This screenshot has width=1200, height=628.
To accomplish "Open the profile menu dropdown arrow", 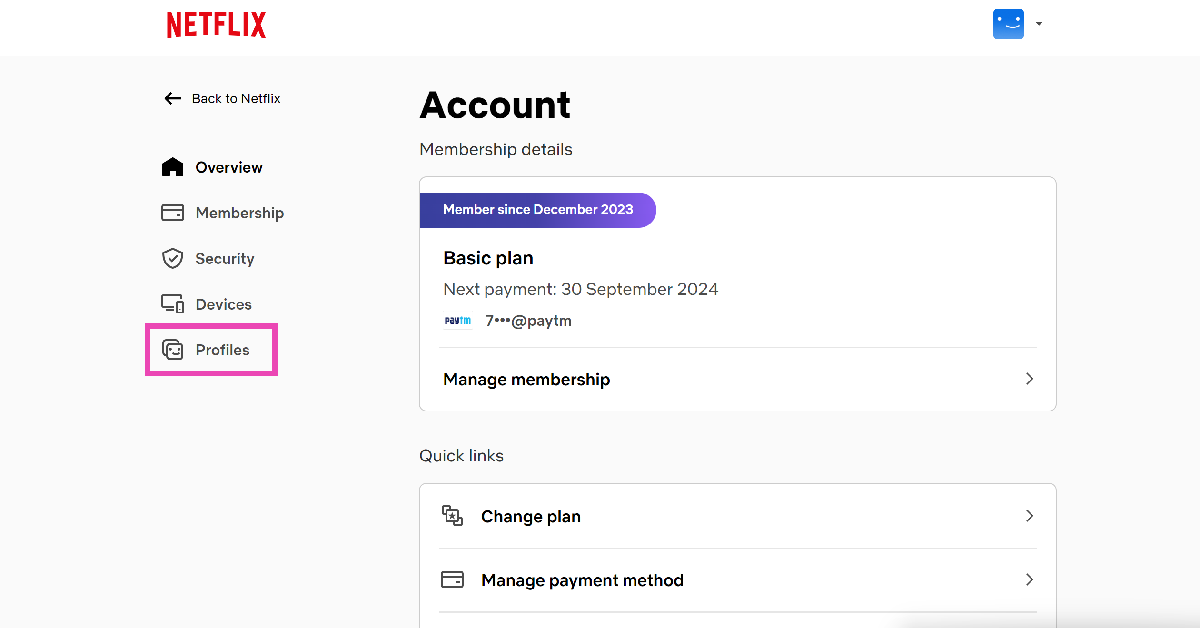I will tap(1039, 24).
